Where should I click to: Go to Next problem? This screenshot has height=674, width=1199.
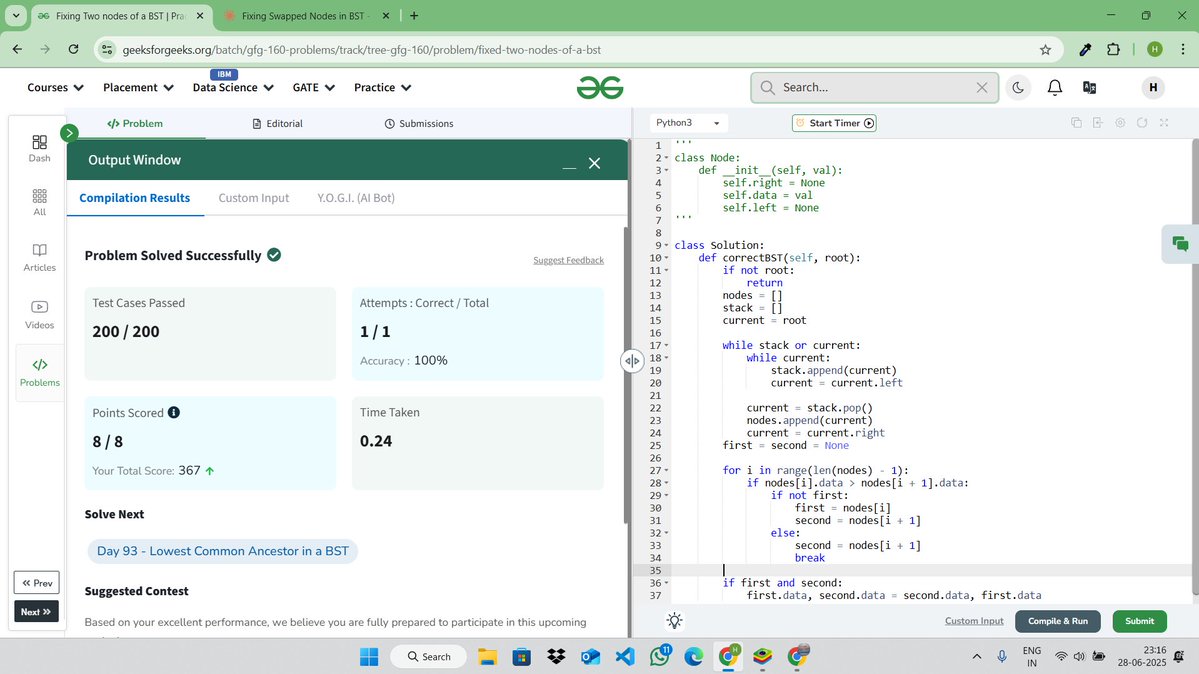(36, 611)
